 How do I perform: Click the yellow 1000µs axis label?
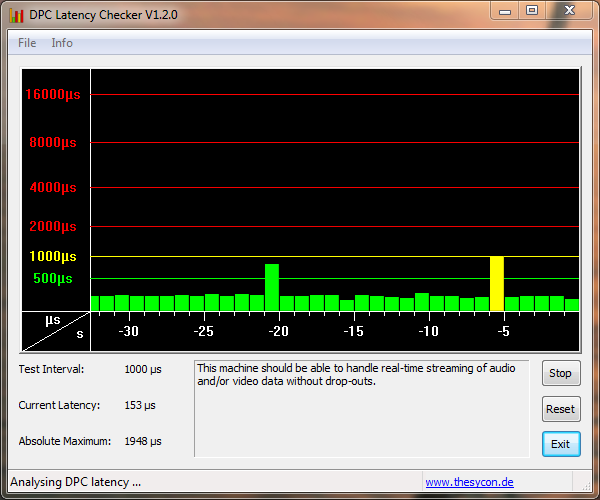pos(53,256)
